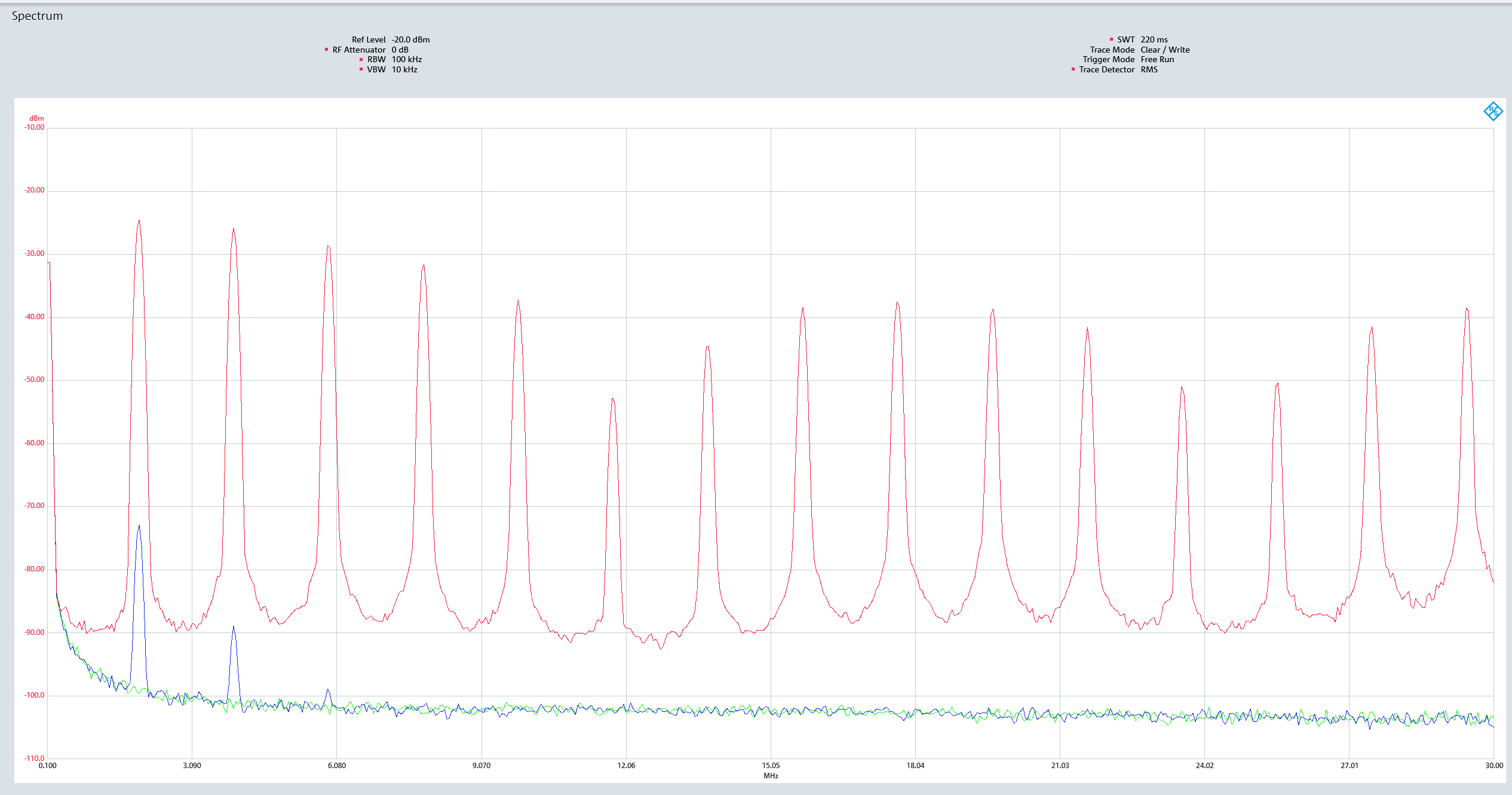Viewport: 1512px width, 795px height.
Task: Click the SWT 220 ms value
Action: (1154, 39)
